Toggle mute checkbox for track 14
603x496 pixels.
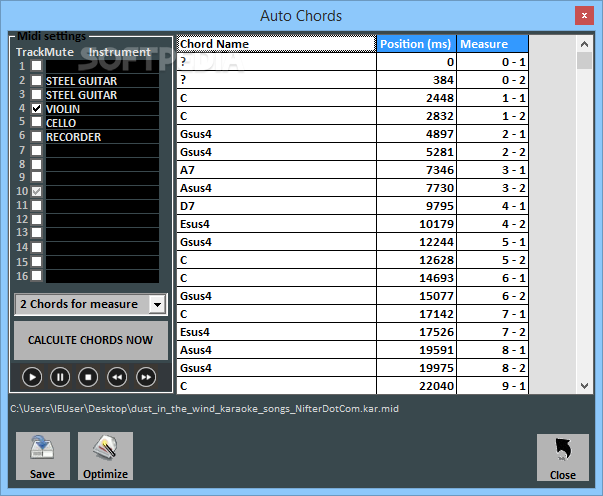[x=37, y=247]
